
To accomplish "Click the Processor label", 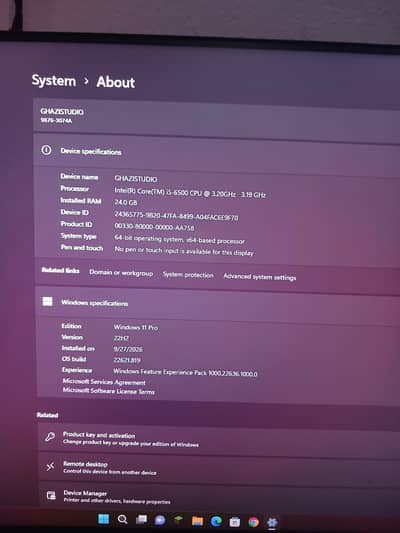I will point(74,188).
